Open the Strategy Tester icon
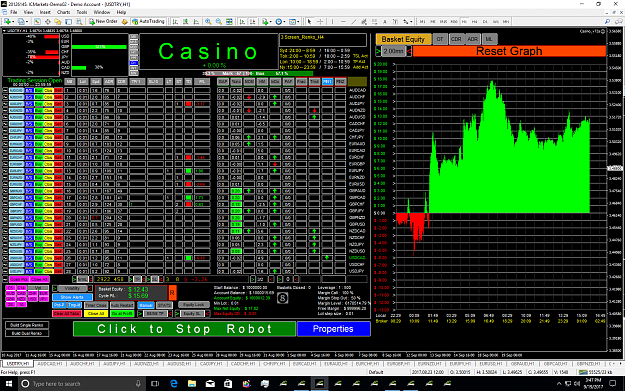Image resolution: width=625 pixels, height=391 pixels. click(79, 21)
